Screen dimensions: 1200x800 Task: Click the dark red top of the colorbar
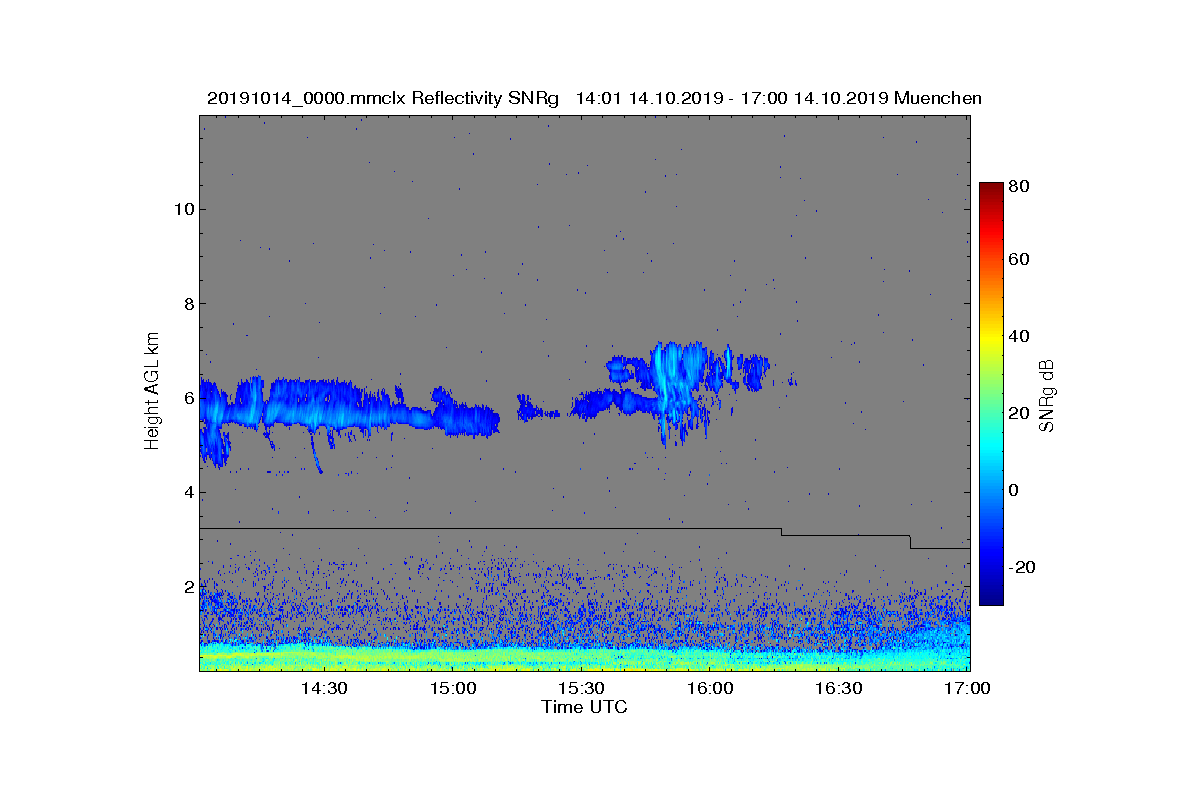tap(991, 190)
